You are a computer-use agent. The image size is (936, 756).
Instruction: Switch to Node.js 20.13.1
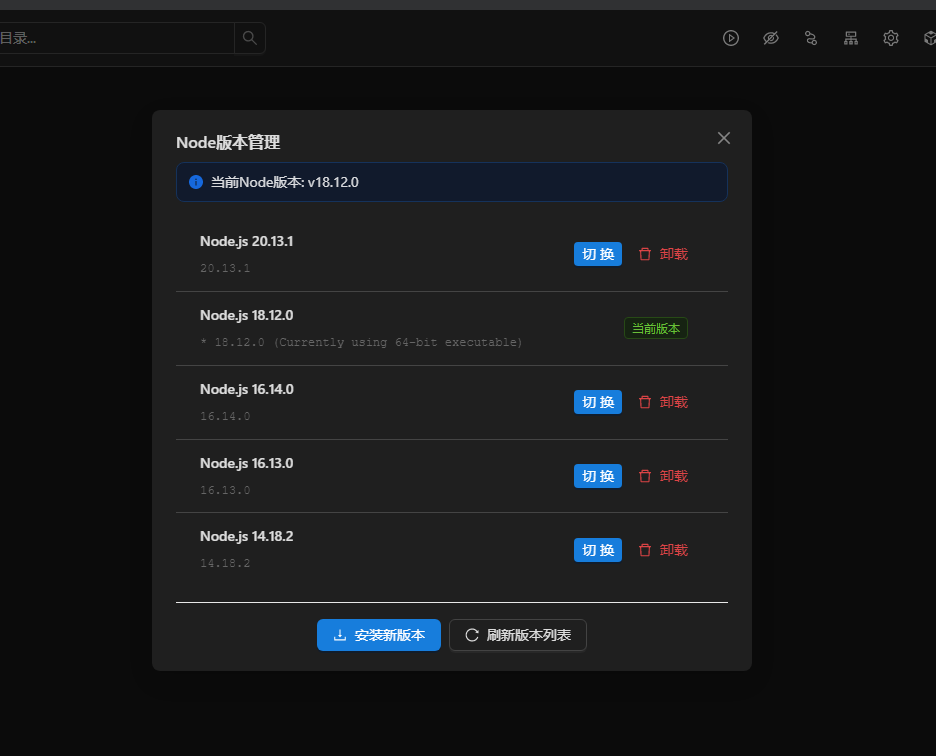598,254
